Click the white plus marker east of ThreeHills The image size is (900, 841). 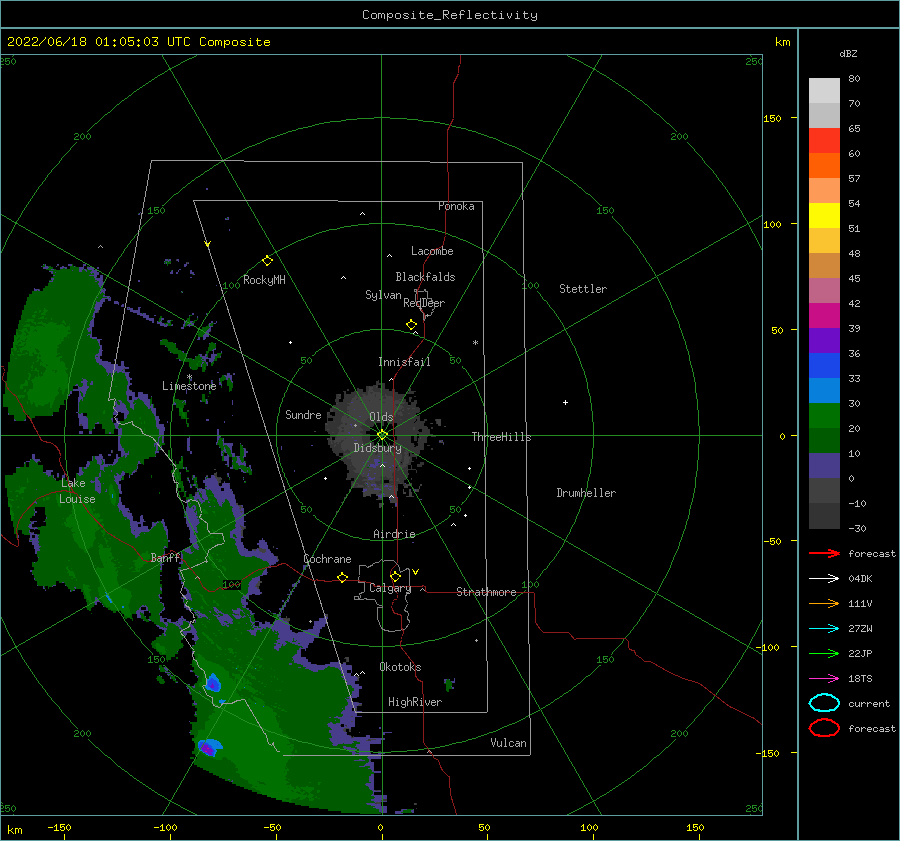[565, 402]
